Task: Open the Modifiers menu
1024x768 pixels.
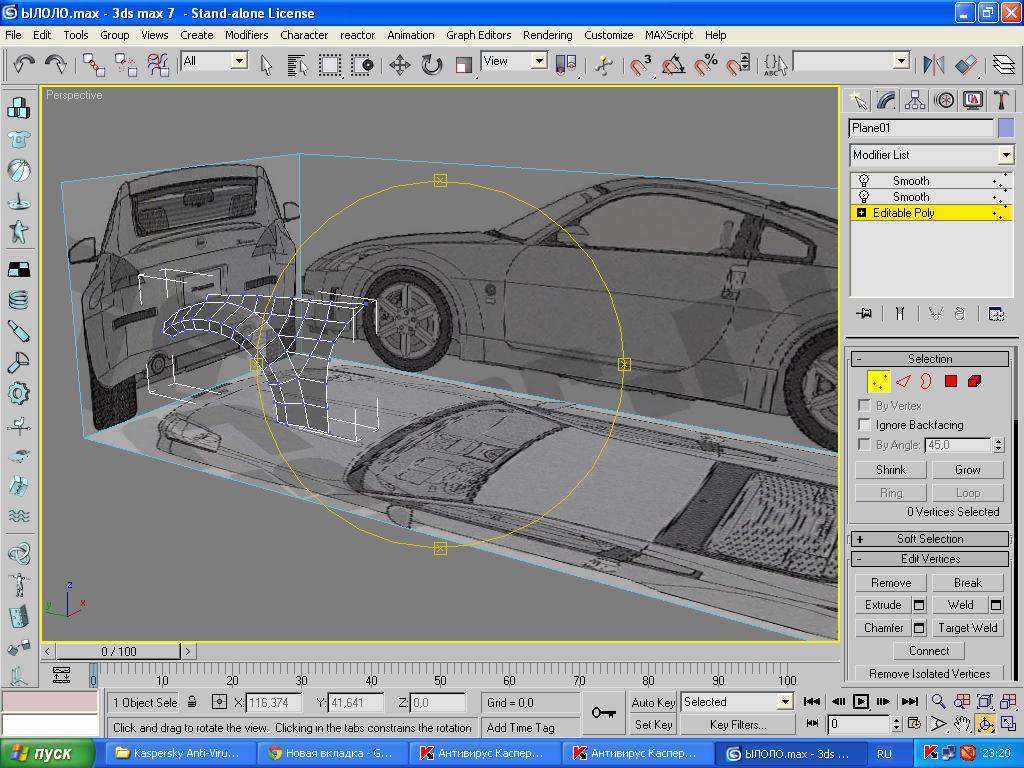Action: [246, 34]
